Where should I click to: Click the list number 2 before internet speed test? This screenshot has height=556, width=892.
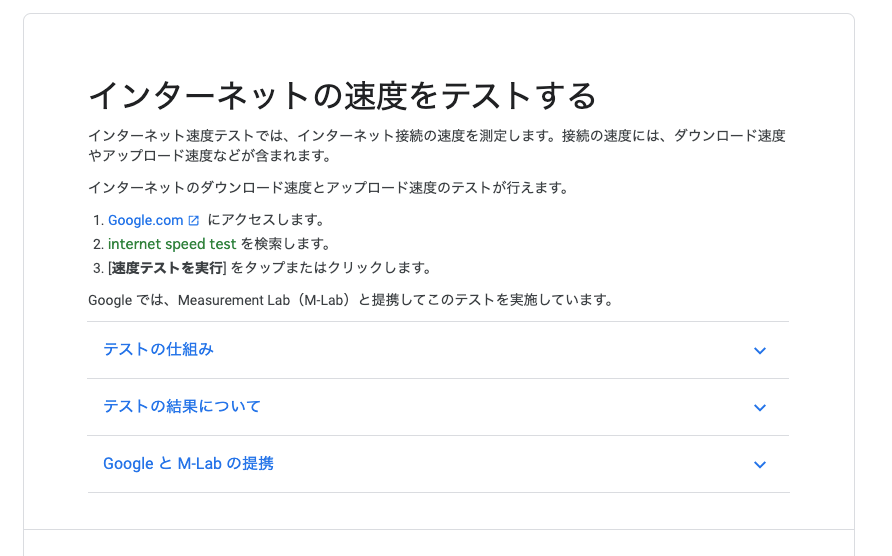tap(97, 244)
